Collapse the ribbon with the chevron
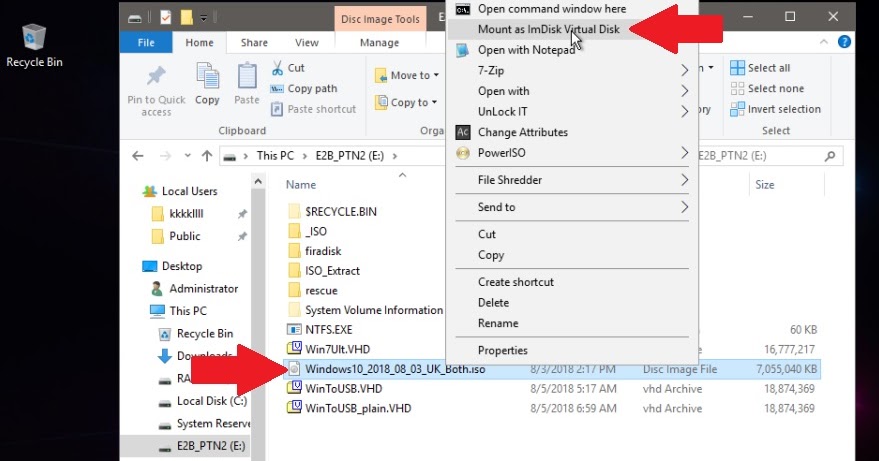This screenshot has height=461, width=879. (x=824, y=42)
